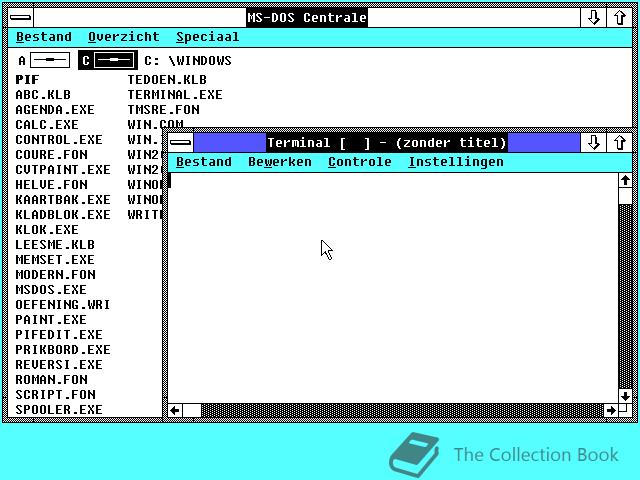Click the C: \WINDOWS path label
The height and width of the screenshot is (480, 640).
pyautogui.click(x=188, y=61)
